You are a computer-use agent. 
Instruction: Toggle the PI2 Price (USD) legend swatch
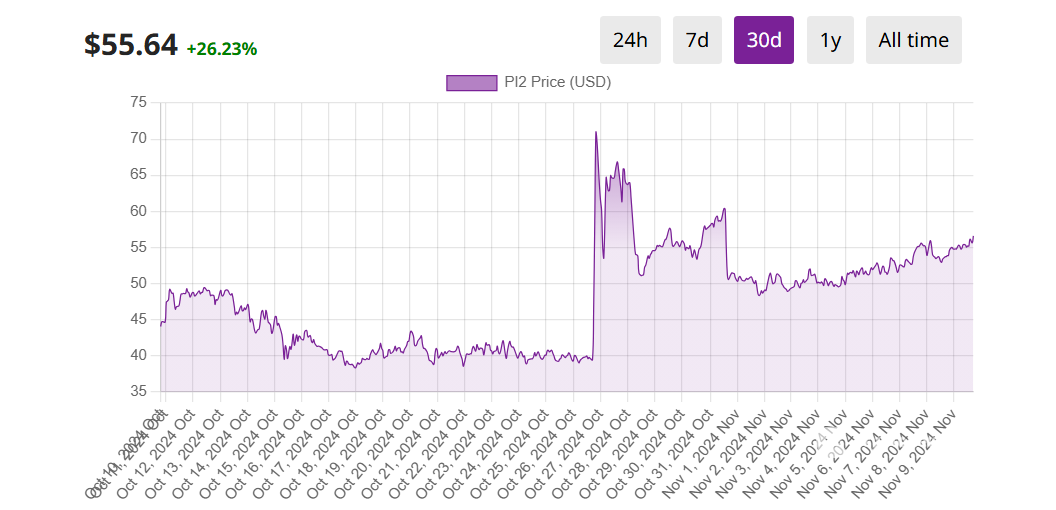(471, 83)
